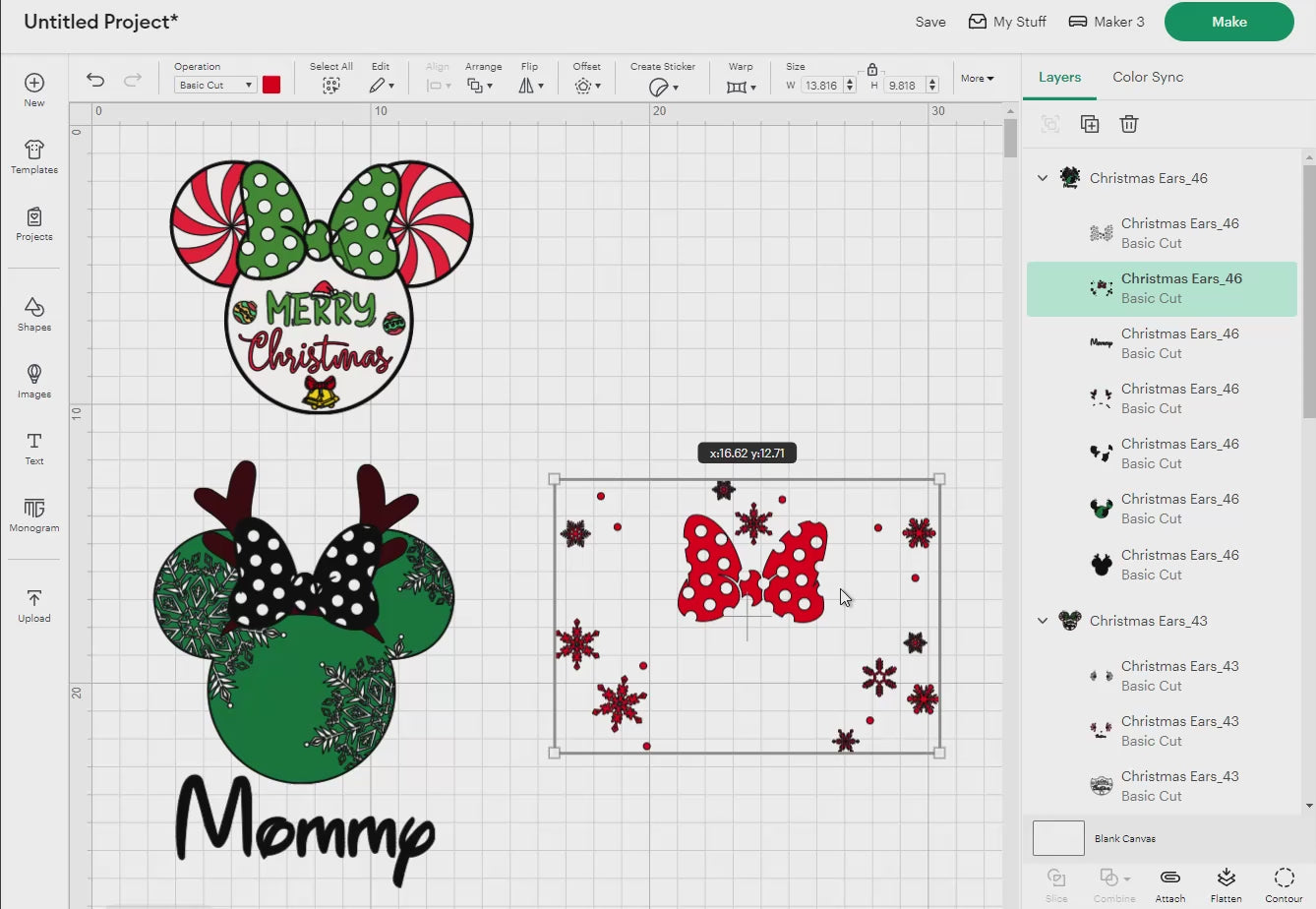
Task: Click the red operation color swatch
Action: pyautogui.click(x=271, y=85)
